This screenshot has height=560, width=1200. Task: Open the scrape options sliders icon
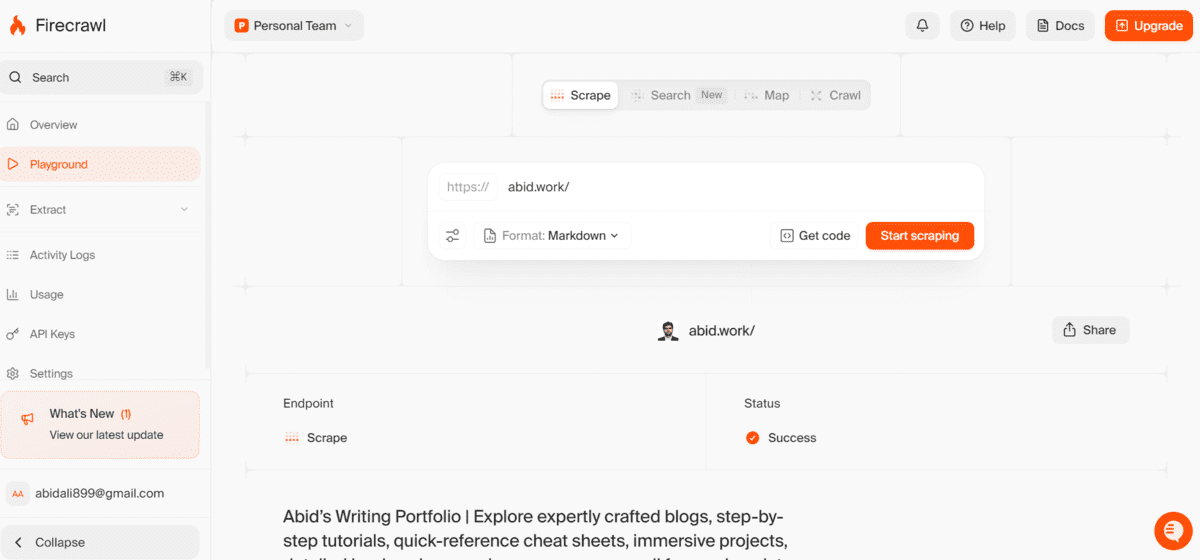(453, 236)
